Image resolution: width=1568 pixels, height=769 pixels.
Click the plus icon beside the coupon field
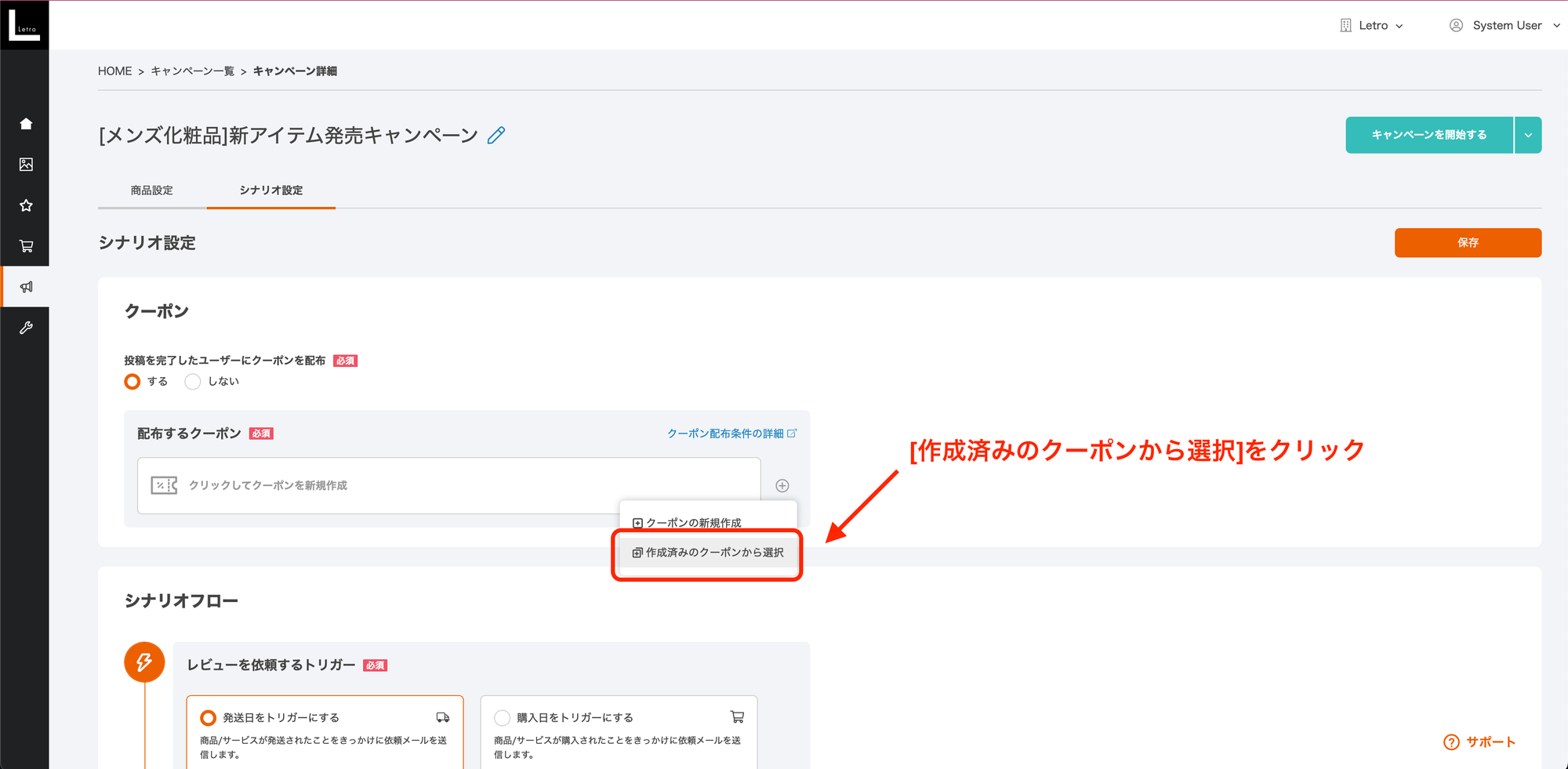pyautogui.click(x=782, y=485)
